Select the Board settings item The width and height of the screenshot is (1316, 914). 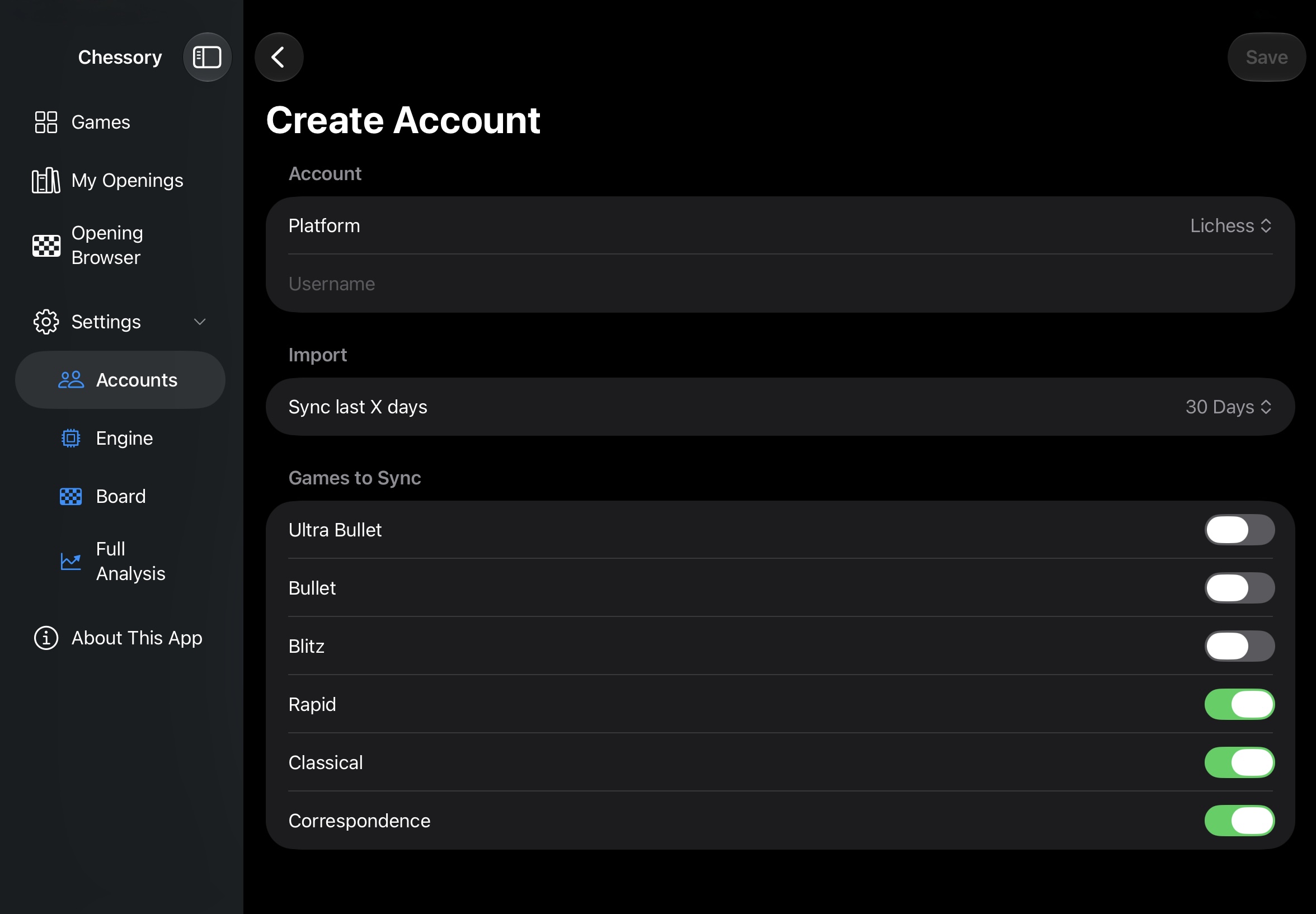[x=120, y=497]
